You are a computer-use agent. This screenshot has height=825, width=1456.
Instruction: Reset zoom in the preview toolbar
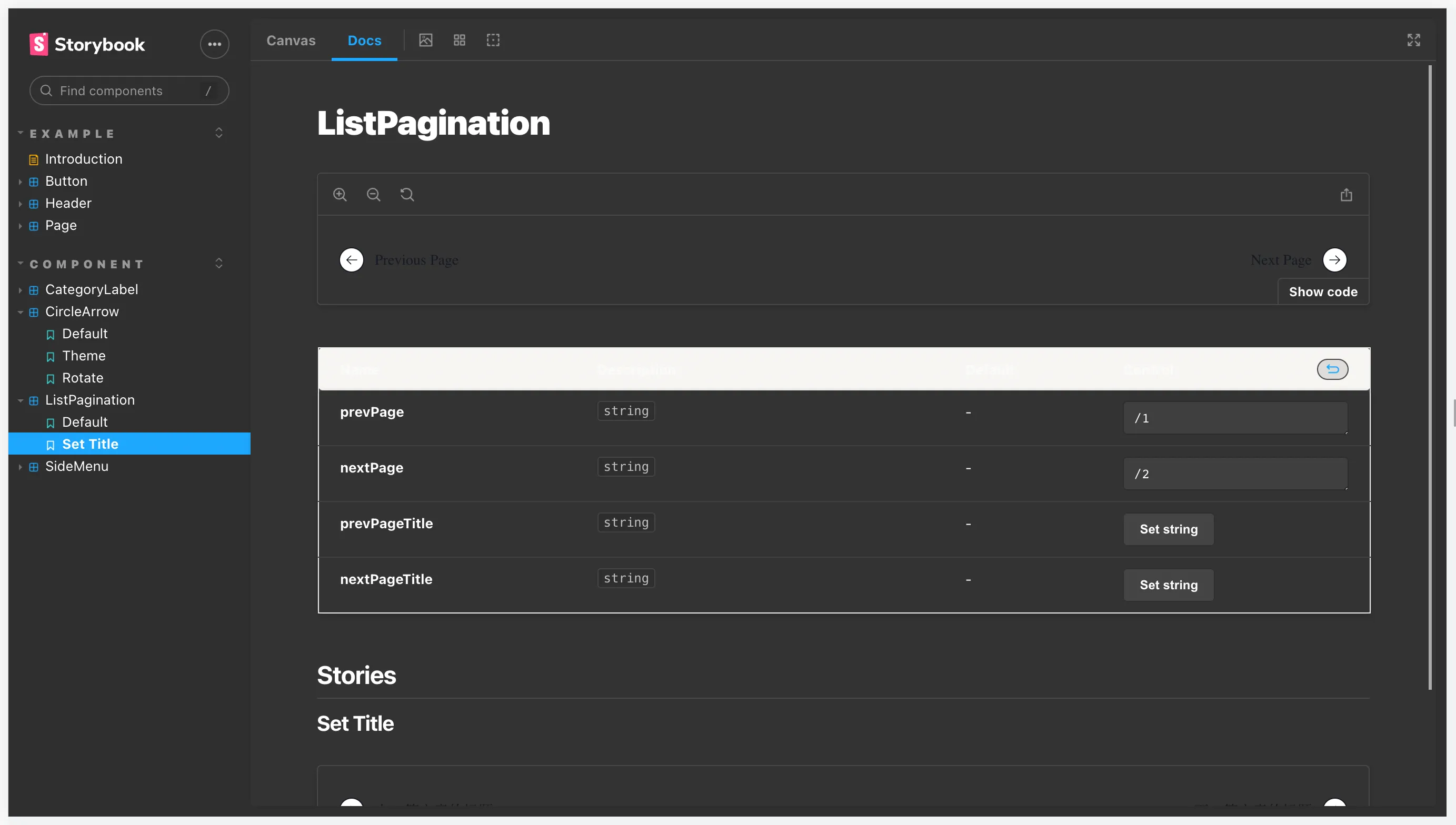pyautogui.click(x=407, y=194)
